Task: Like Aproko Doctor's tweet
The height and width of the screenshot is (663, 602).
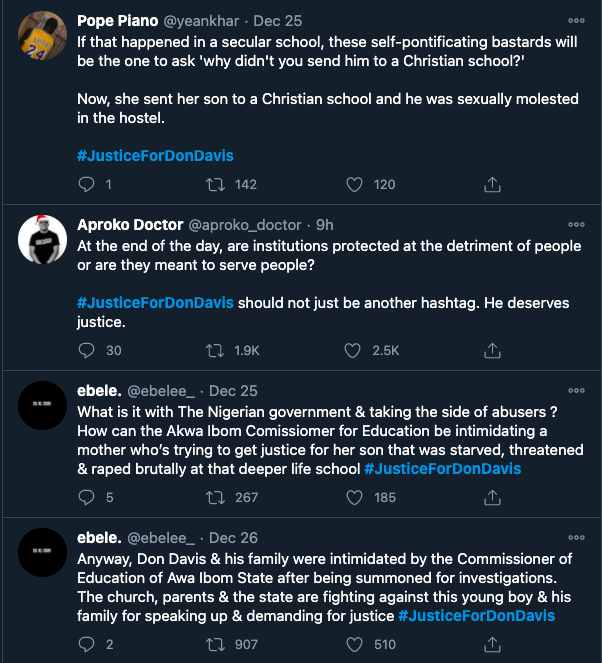Action: pyautogui.click(x=353, y=350)
